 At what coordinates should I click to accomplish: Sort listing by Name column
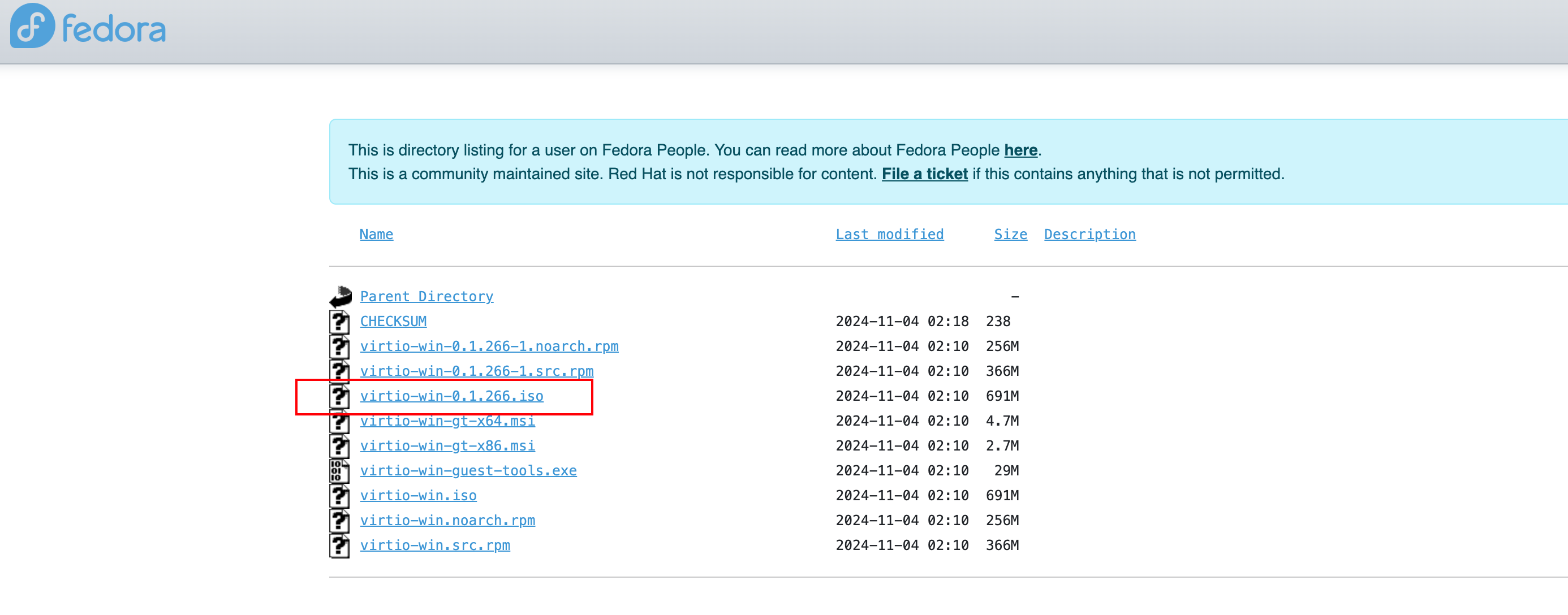tap(376, 234)
